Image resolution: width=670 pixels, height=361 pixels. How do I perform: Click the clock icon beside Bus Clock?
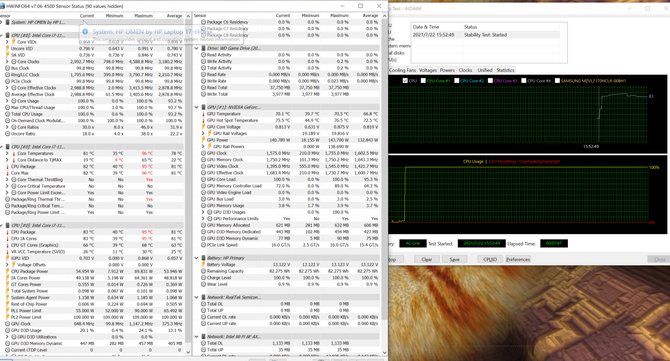pos(7,68)
